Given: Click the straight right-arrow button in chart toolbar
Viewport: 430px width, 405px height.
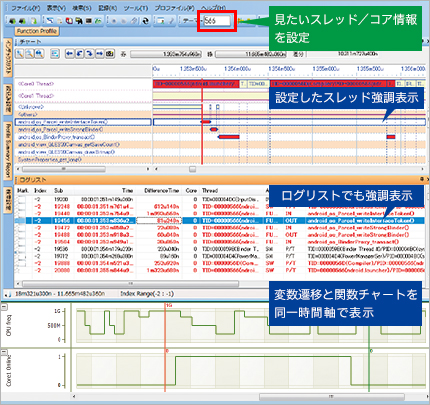Looking at the screenshot, I should pos(99,53).
